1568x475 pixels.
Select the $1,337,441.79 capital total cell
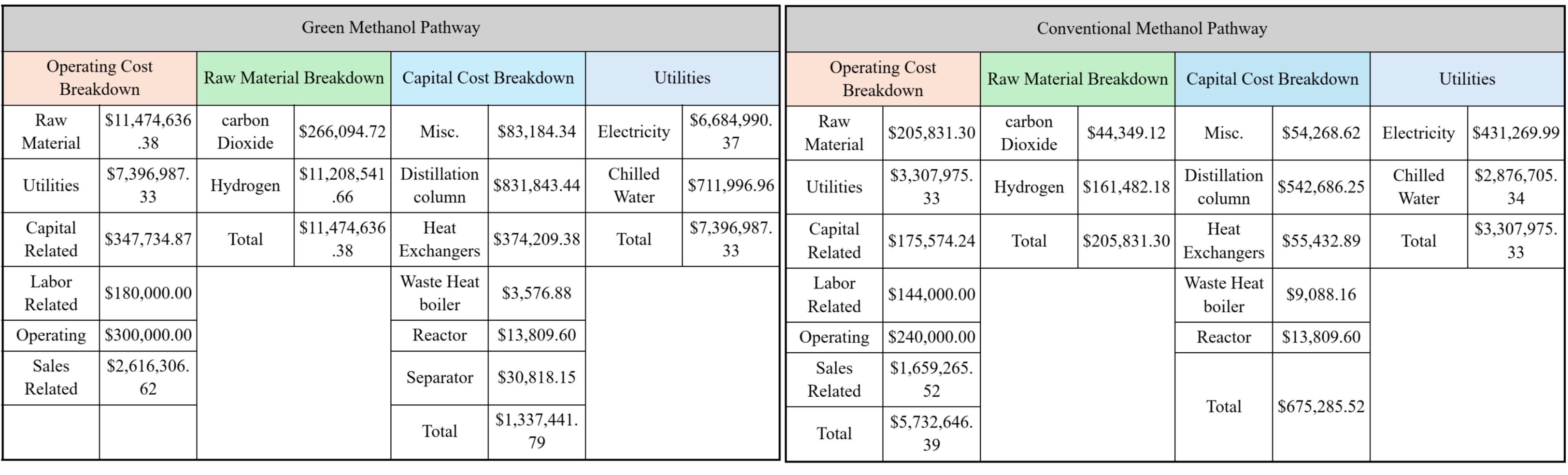pos(536,432)
